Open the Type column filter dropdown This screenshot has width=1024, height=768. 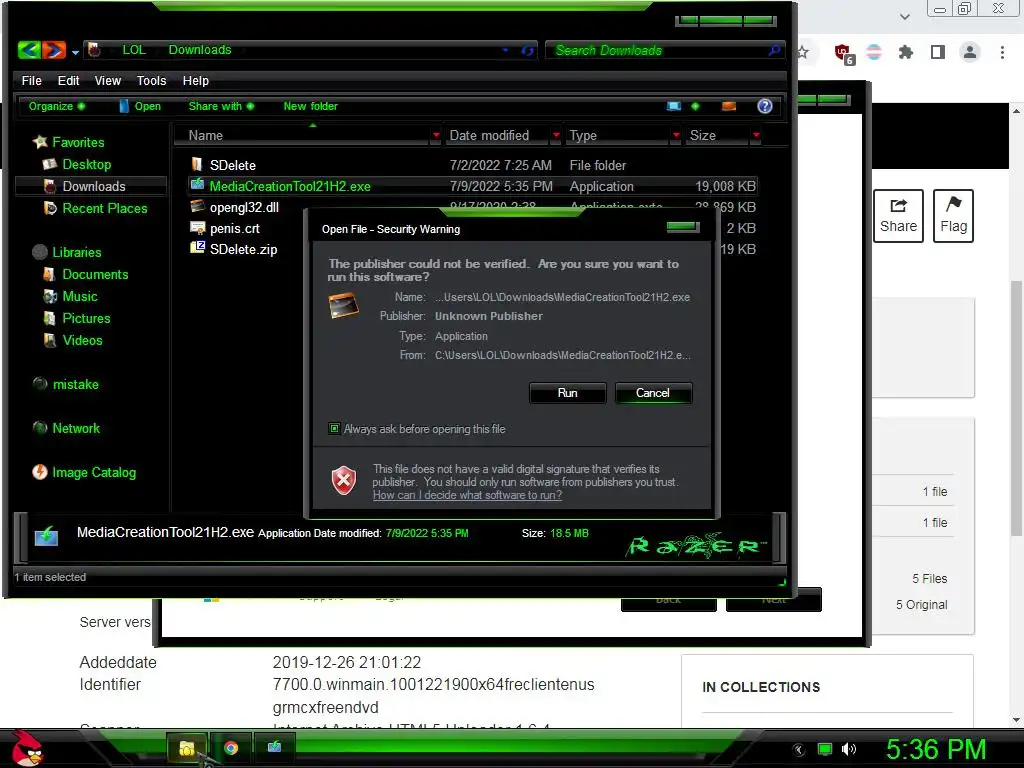(676, 135)
